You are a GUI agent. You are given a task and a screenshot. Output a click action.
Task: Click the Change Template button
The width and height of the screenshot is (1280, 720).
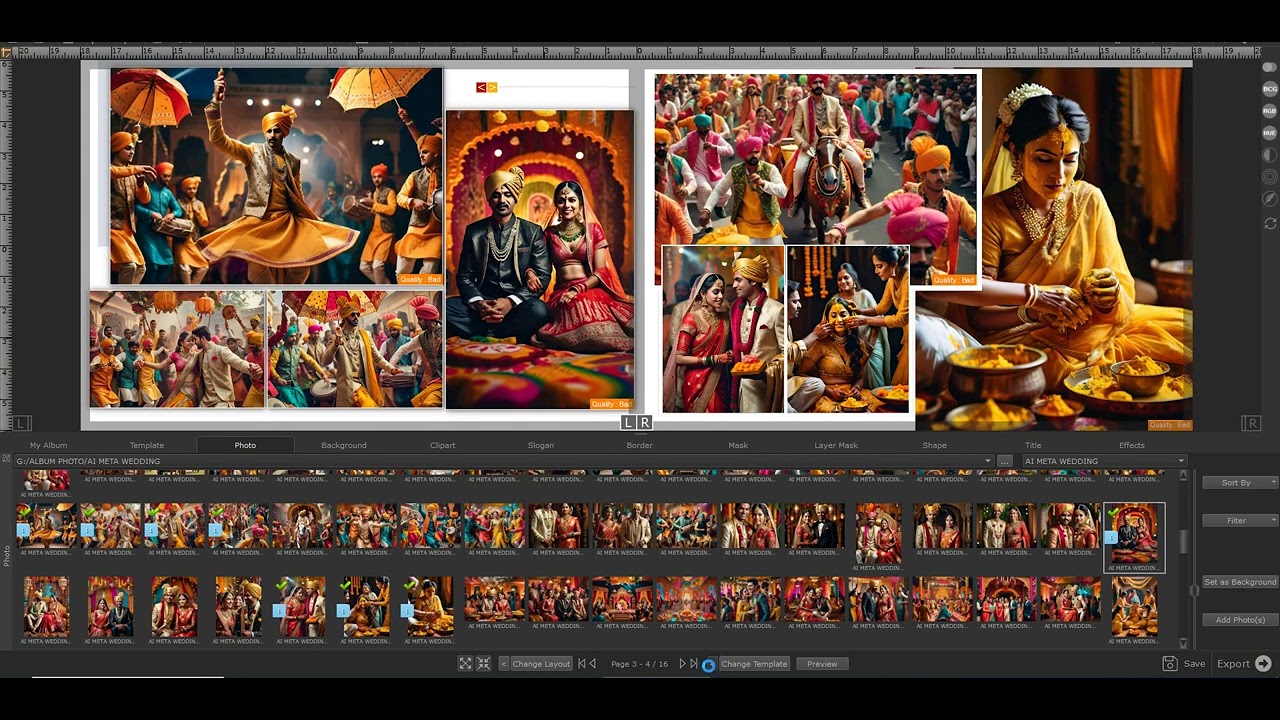[754, 663]
